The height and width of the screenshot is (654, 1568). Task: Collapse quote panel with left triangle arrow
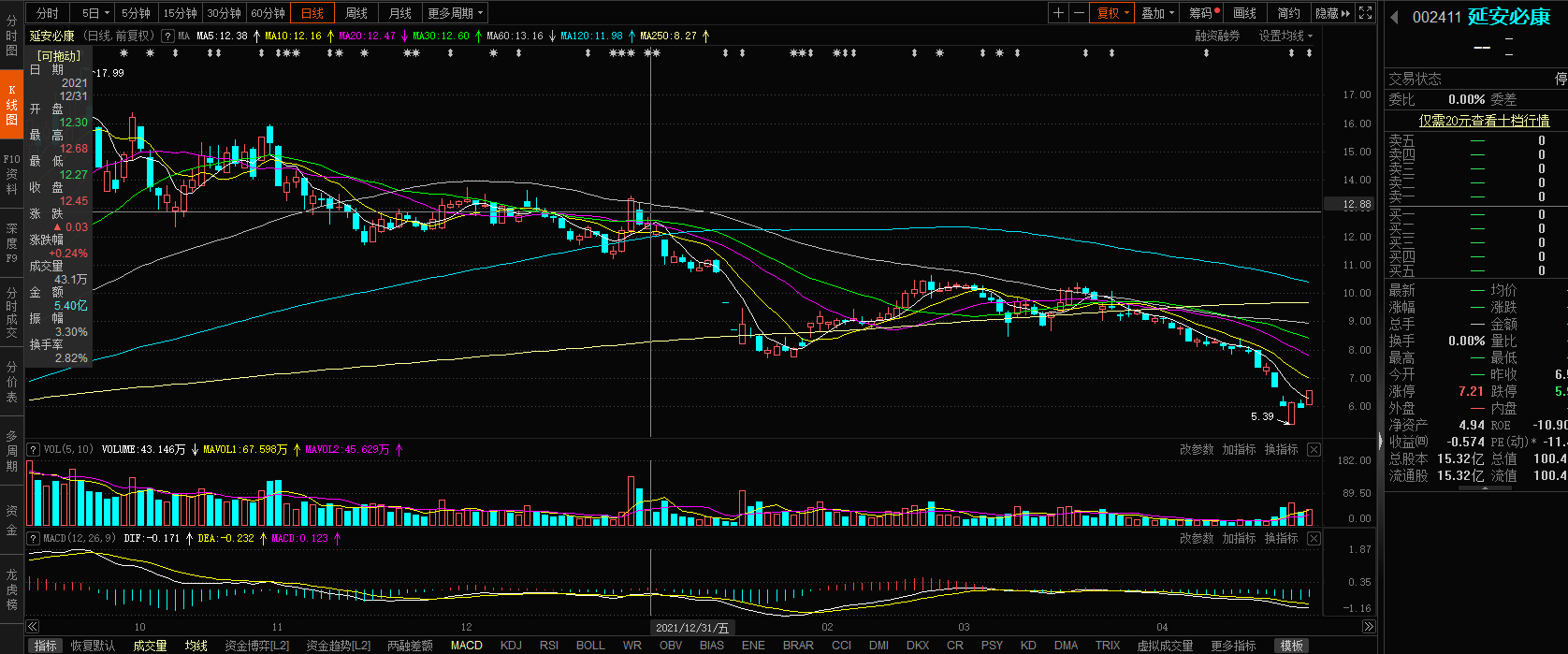coord(1394,17)
